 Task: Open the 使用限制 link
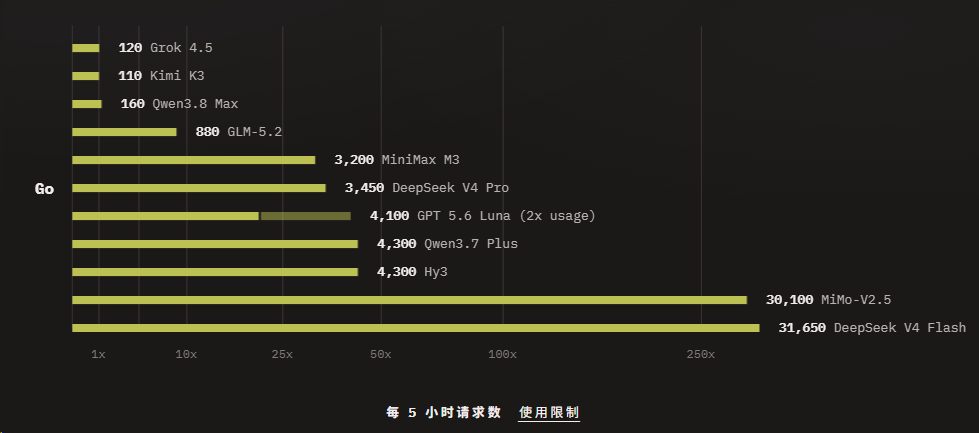[549, 412]
